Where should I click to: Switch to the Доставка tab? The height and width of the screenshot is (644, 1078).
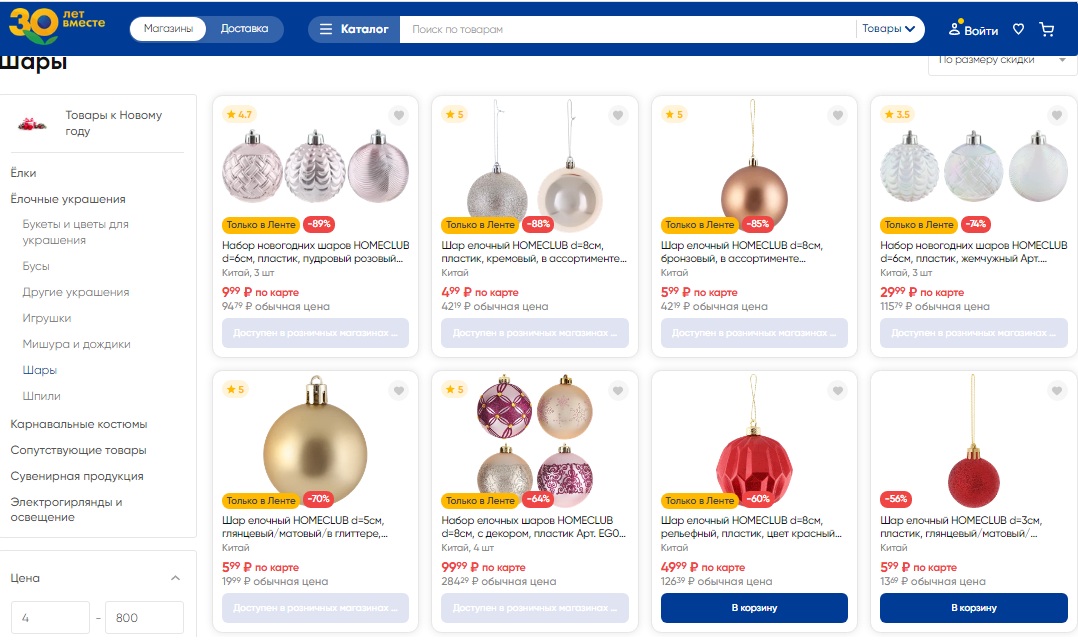[244, 29]
